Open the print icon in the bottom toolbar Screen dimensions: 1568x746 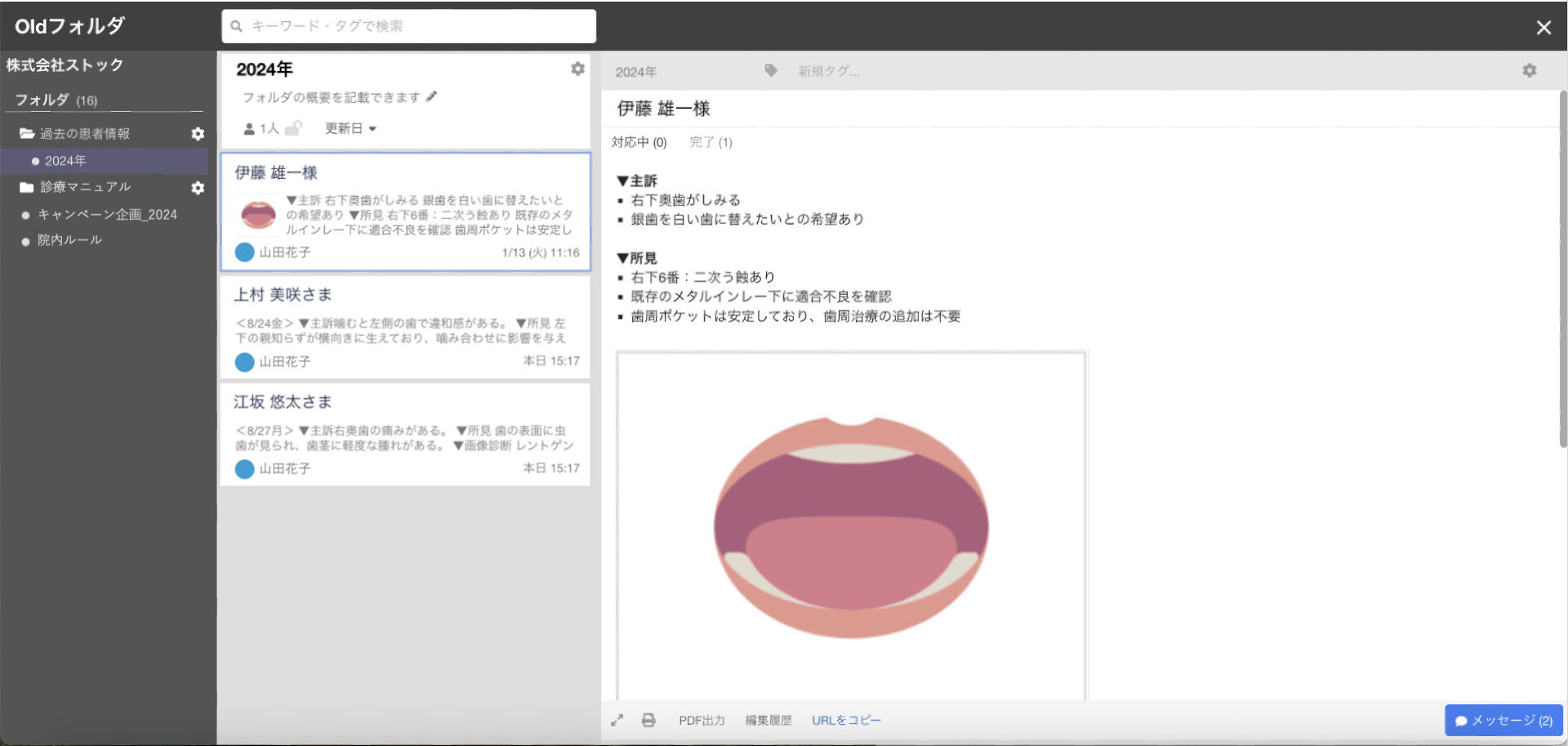tap(649, 720)
